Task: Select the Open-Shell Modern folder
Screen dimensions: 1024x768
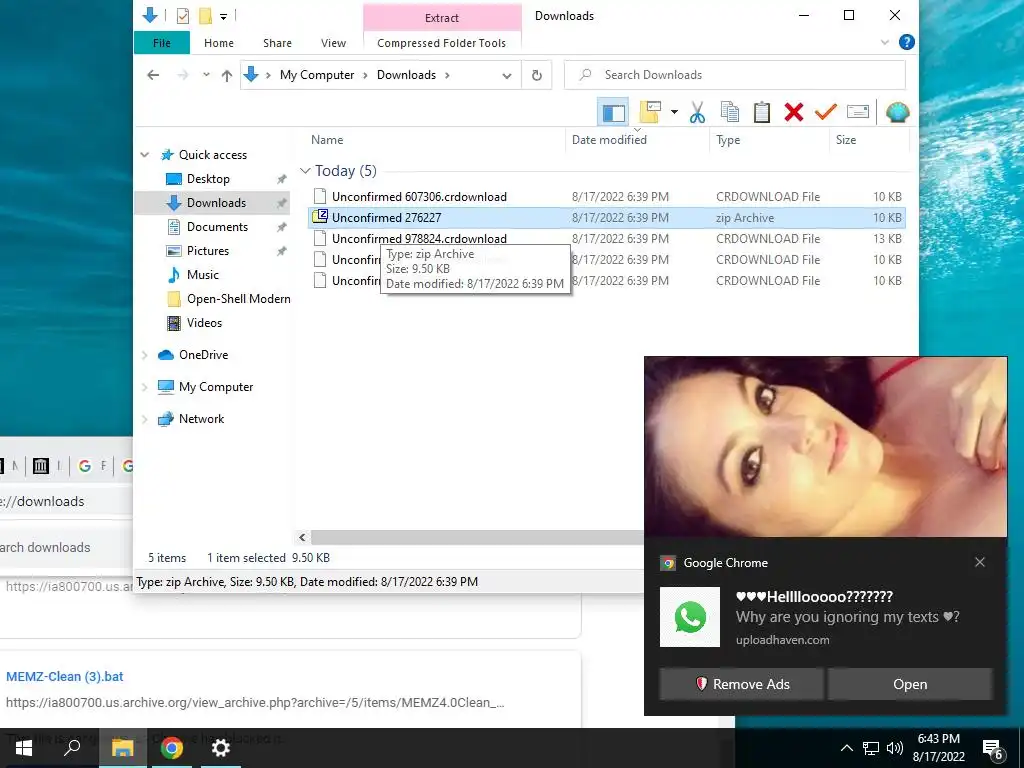Action: pyautogui.click(x=238, y=299)
